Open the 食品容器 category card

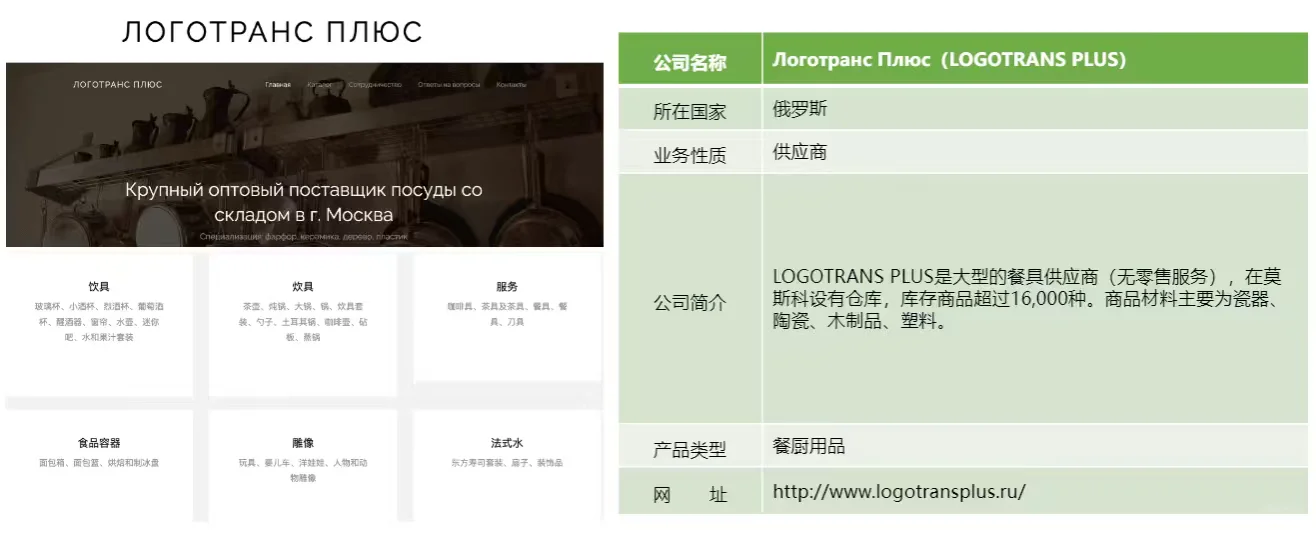click(99, 465)
